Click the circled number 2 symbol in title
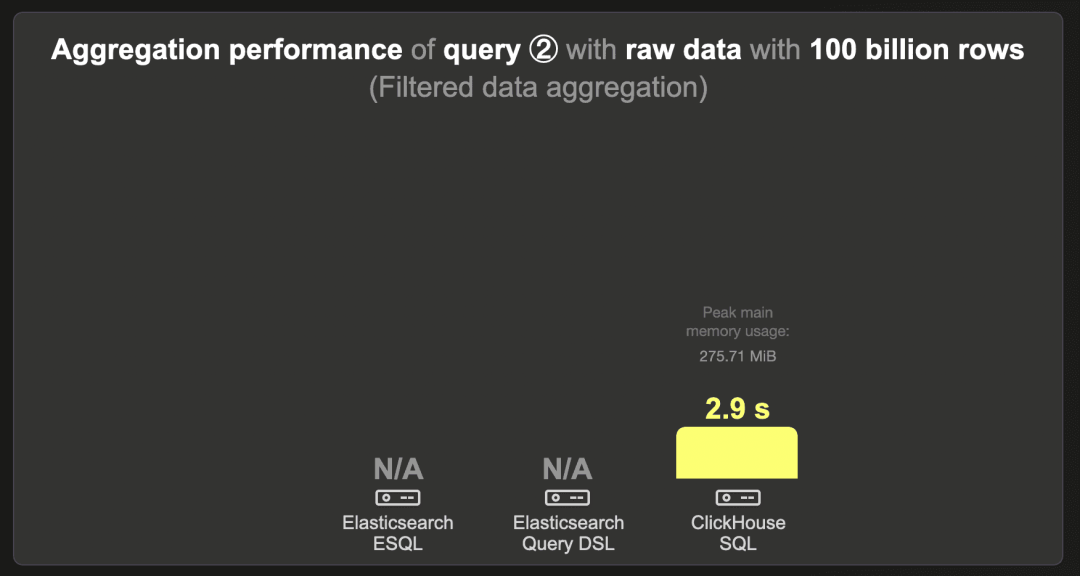This screenshot has width=1080, height=576. [x=545, y=50]
